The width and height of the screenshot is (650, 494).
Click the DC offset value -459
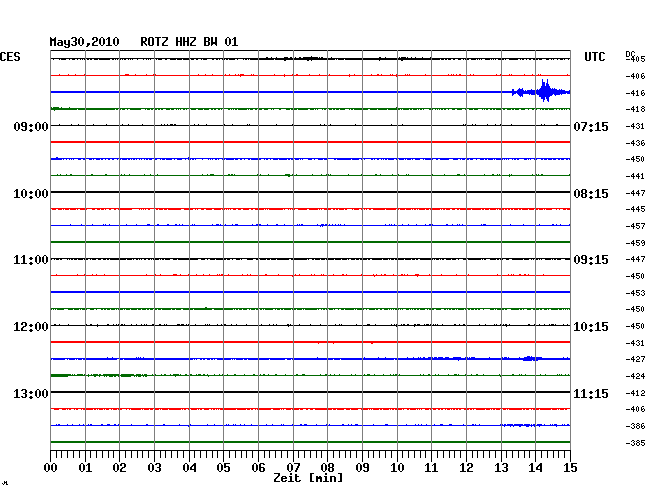tap(635, 243)
